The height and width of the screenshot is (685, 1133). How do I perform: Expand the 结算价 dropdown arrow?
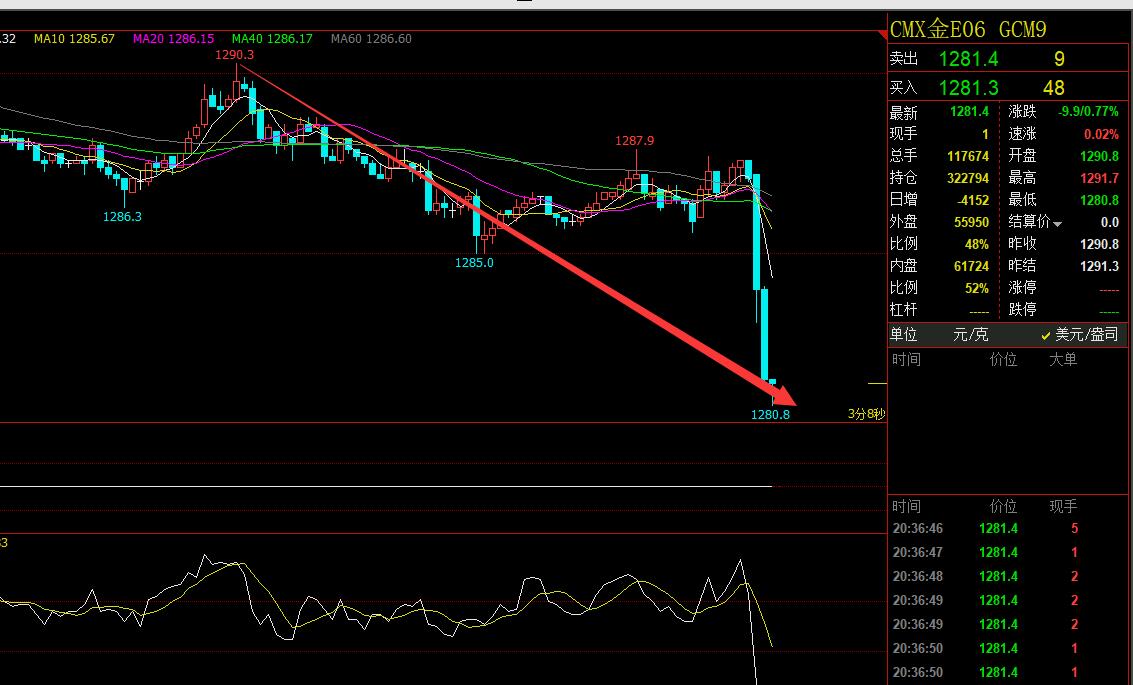[x=1057, y=223]
